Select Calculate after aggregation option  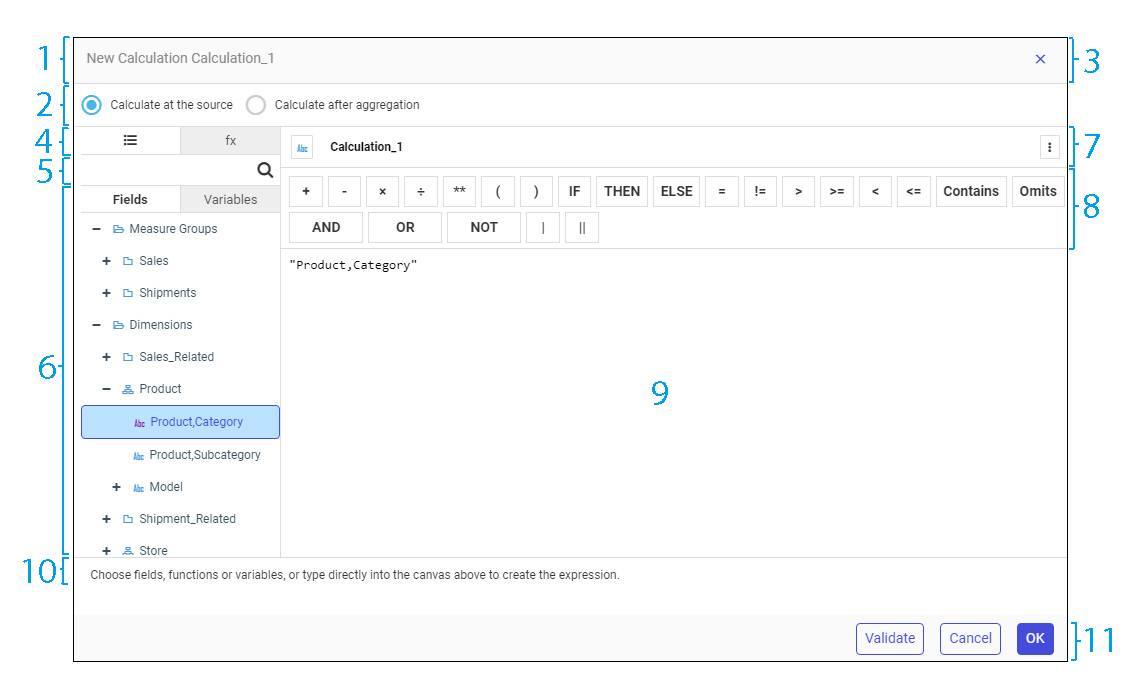click(x=256, y=105)
